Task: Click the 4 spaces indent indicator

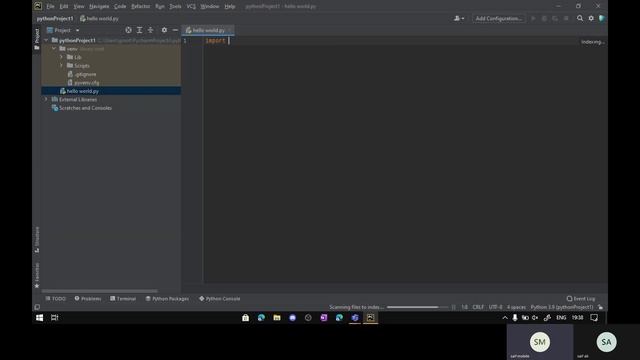Action: (x=516, y=307)
